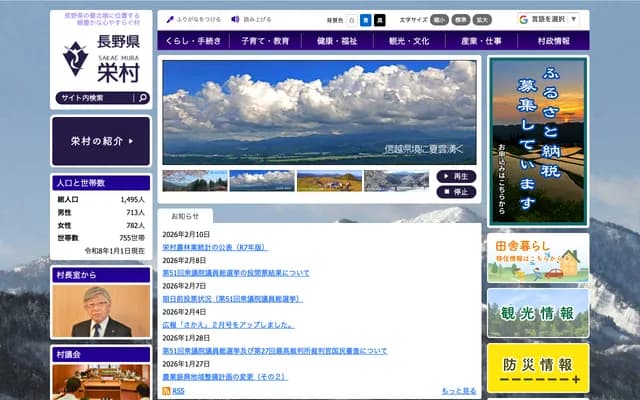The height and width of the screenshot is (400, 640).
Task: Click the read-aloud speaker icon
Action: pos(235,19)
